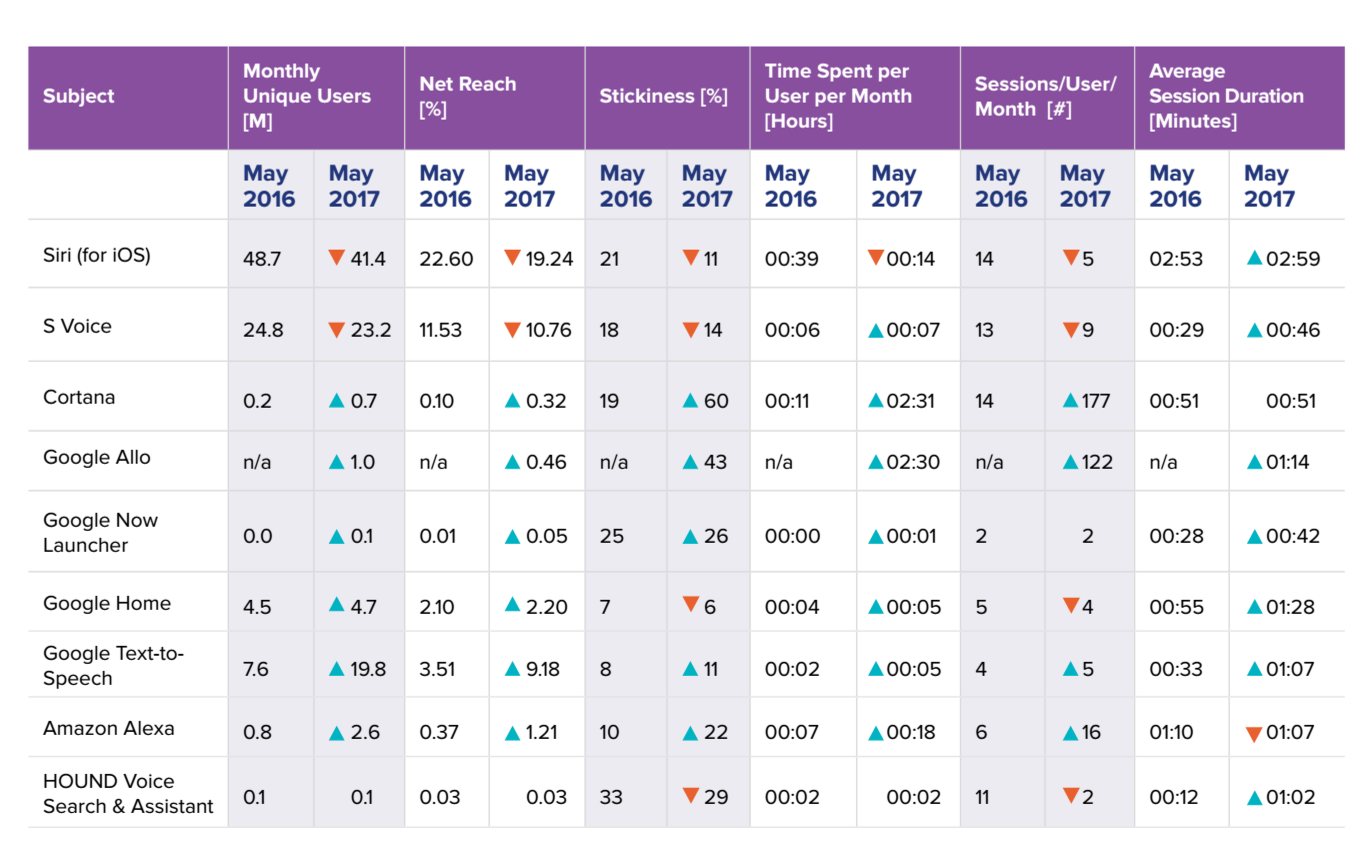Viewport: 1366px width, 864px height.
Task: Click the Google Text-to-Speech row label
Action: click(x=113, y=666)
